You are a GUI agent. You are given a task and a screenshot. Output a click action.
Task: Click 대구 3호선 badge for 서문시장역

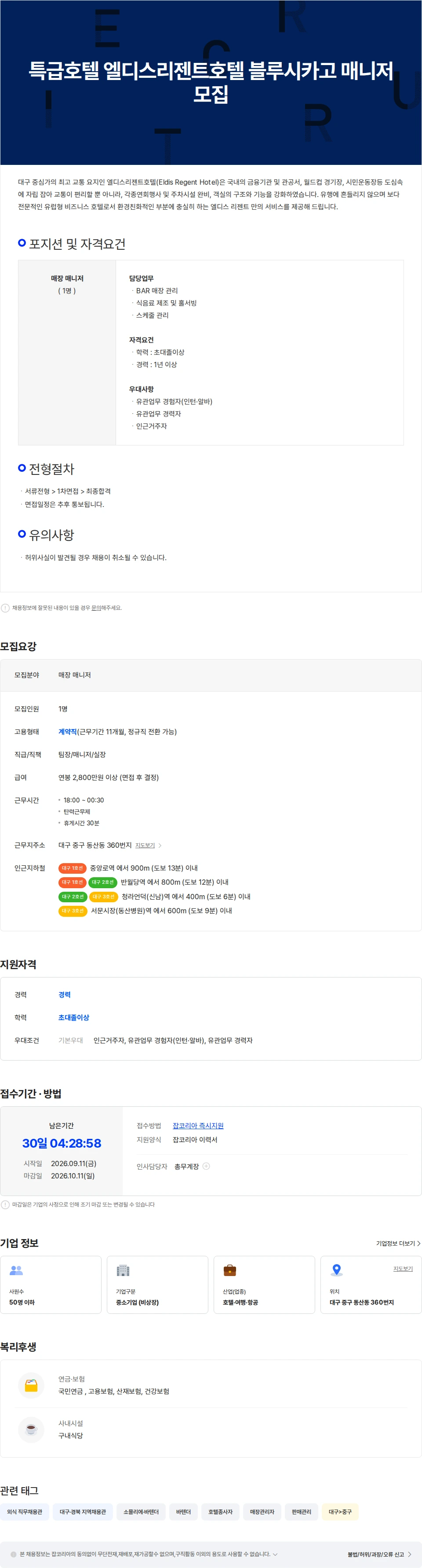point(73,911)
